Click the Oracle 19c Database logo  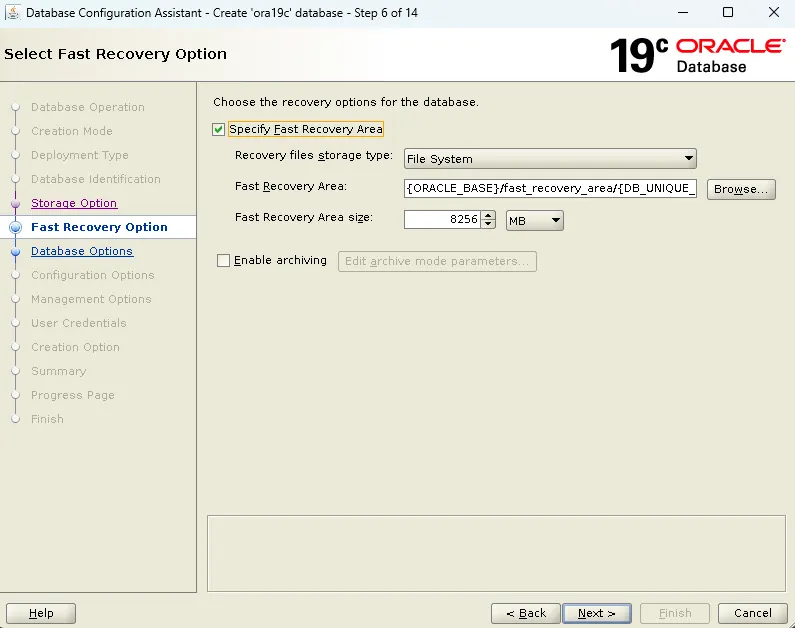[x=697, y=55]
